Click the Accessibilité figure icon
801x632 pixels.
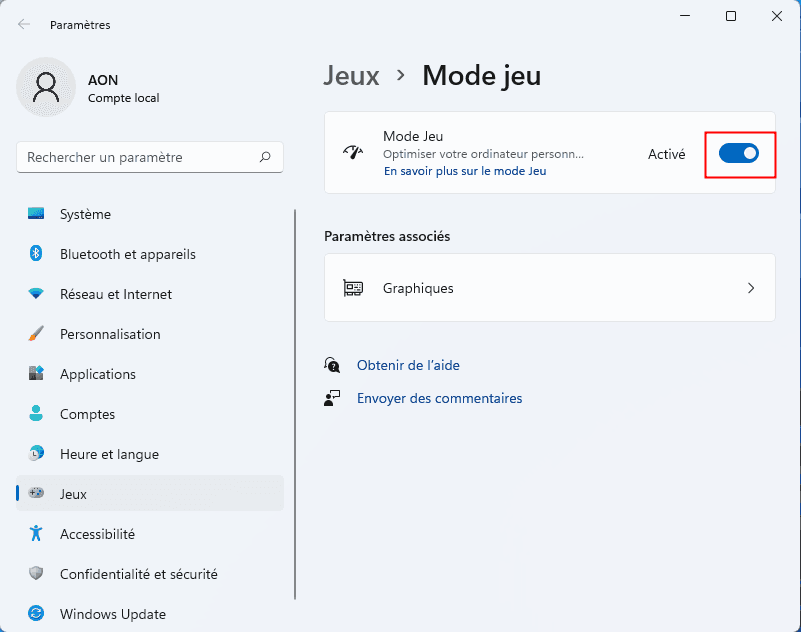pos(37,534)
